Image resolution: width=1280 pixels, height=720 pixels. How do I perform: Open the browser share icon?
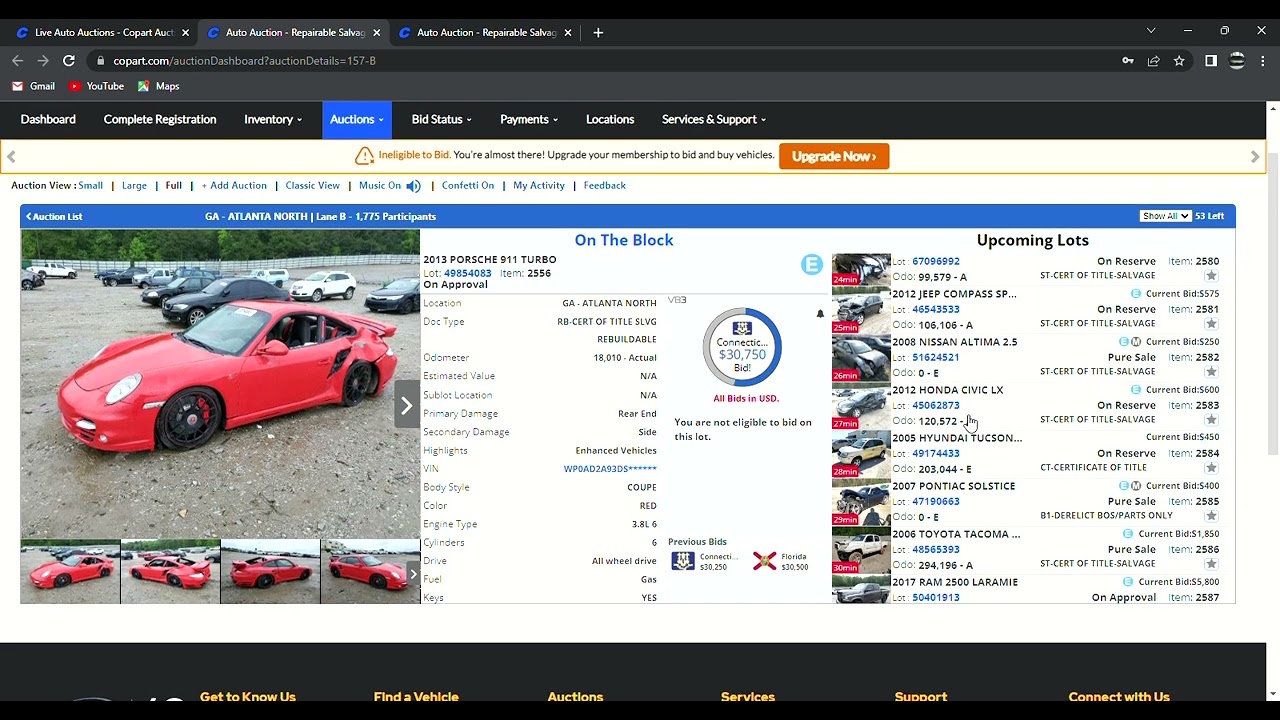click(x=1153, y=61)
